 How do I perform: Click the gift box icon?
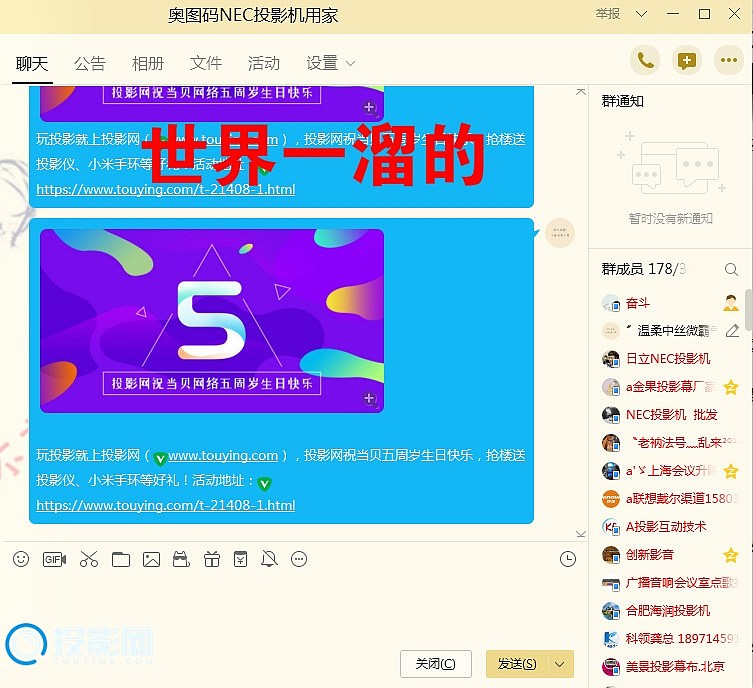(x=211, y=559)
